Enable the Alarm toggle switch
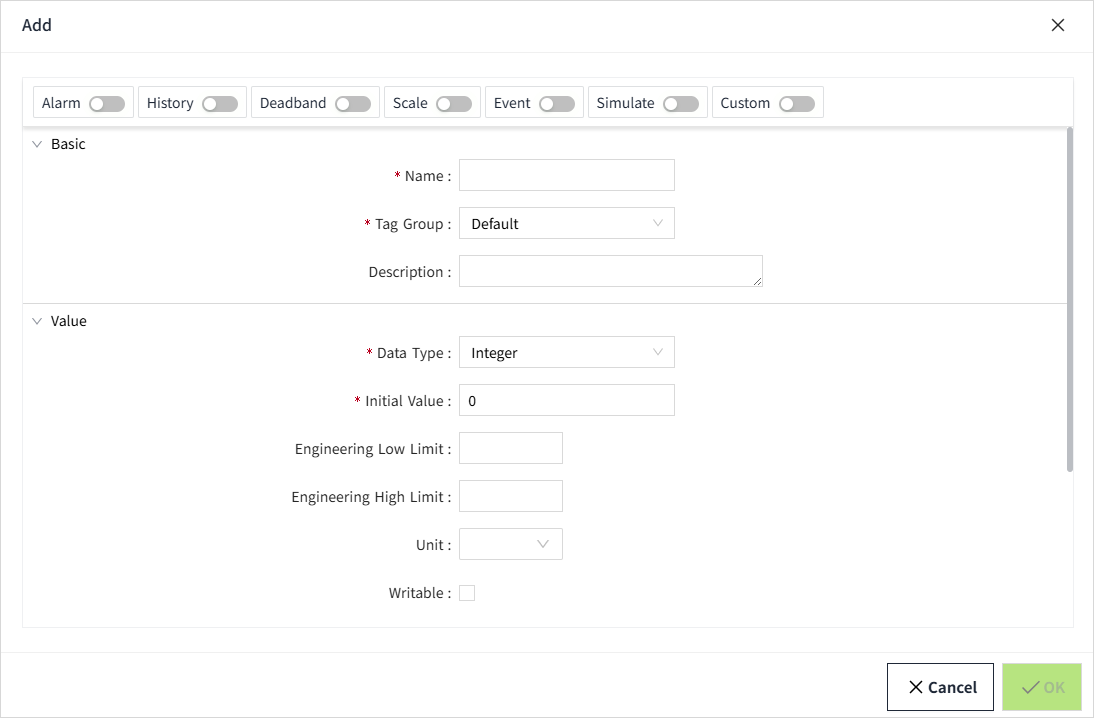Screen dimensions: 1094x718 click(106, 104)
